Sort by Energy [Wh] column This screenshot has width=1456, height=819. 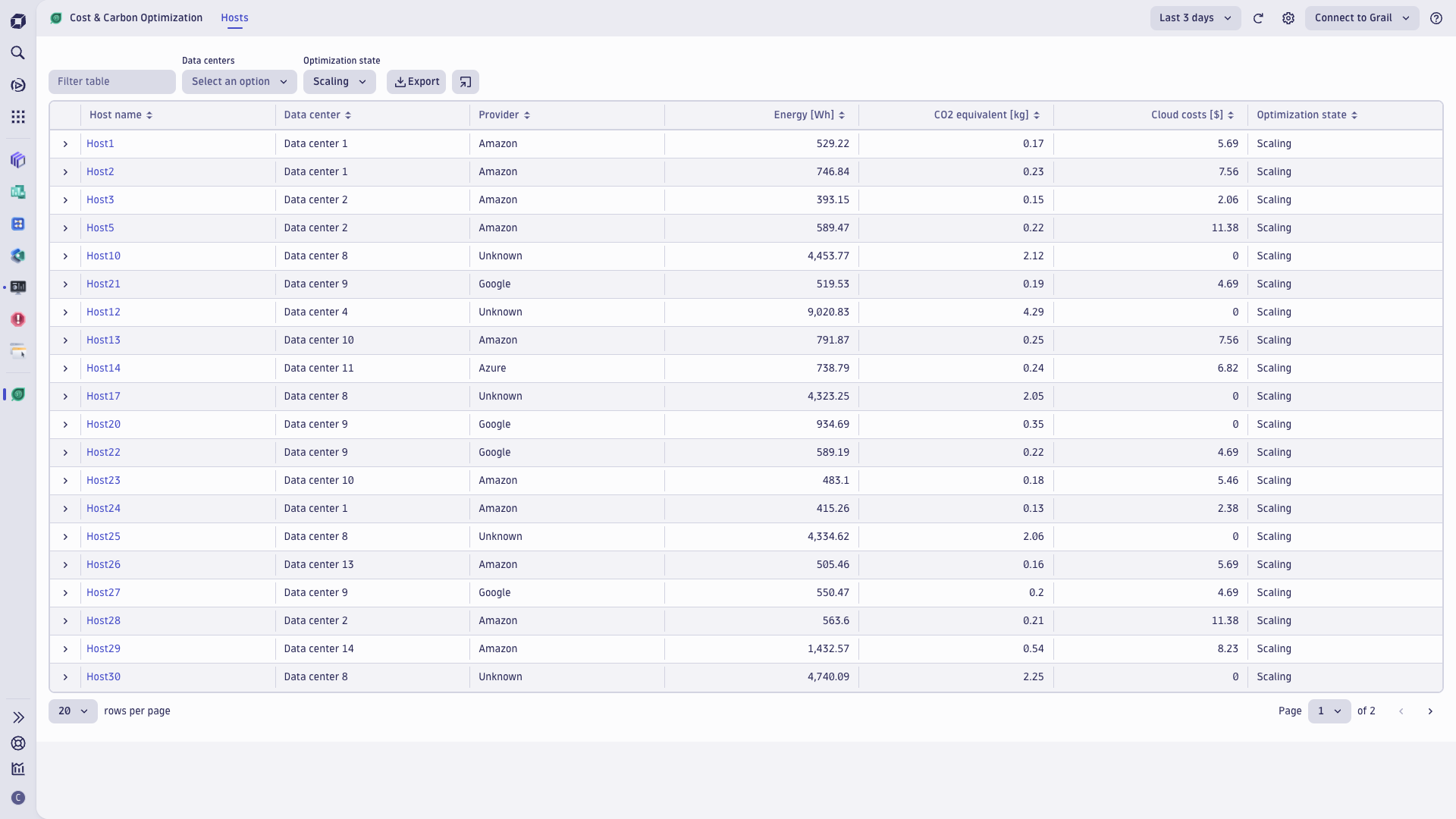tap(809, 115)
